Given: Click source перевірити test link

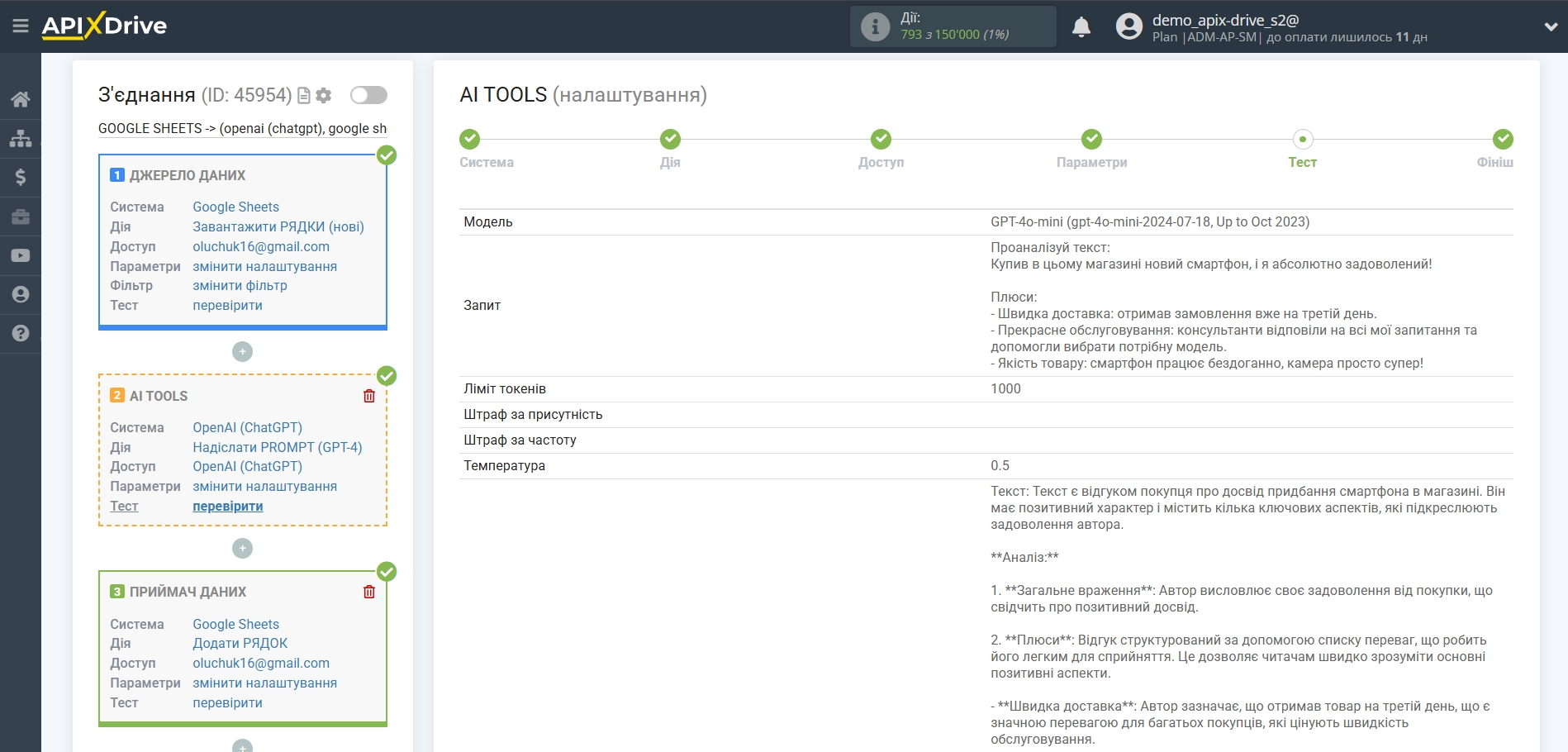Looking at the screenshot, I should point(227,306).
